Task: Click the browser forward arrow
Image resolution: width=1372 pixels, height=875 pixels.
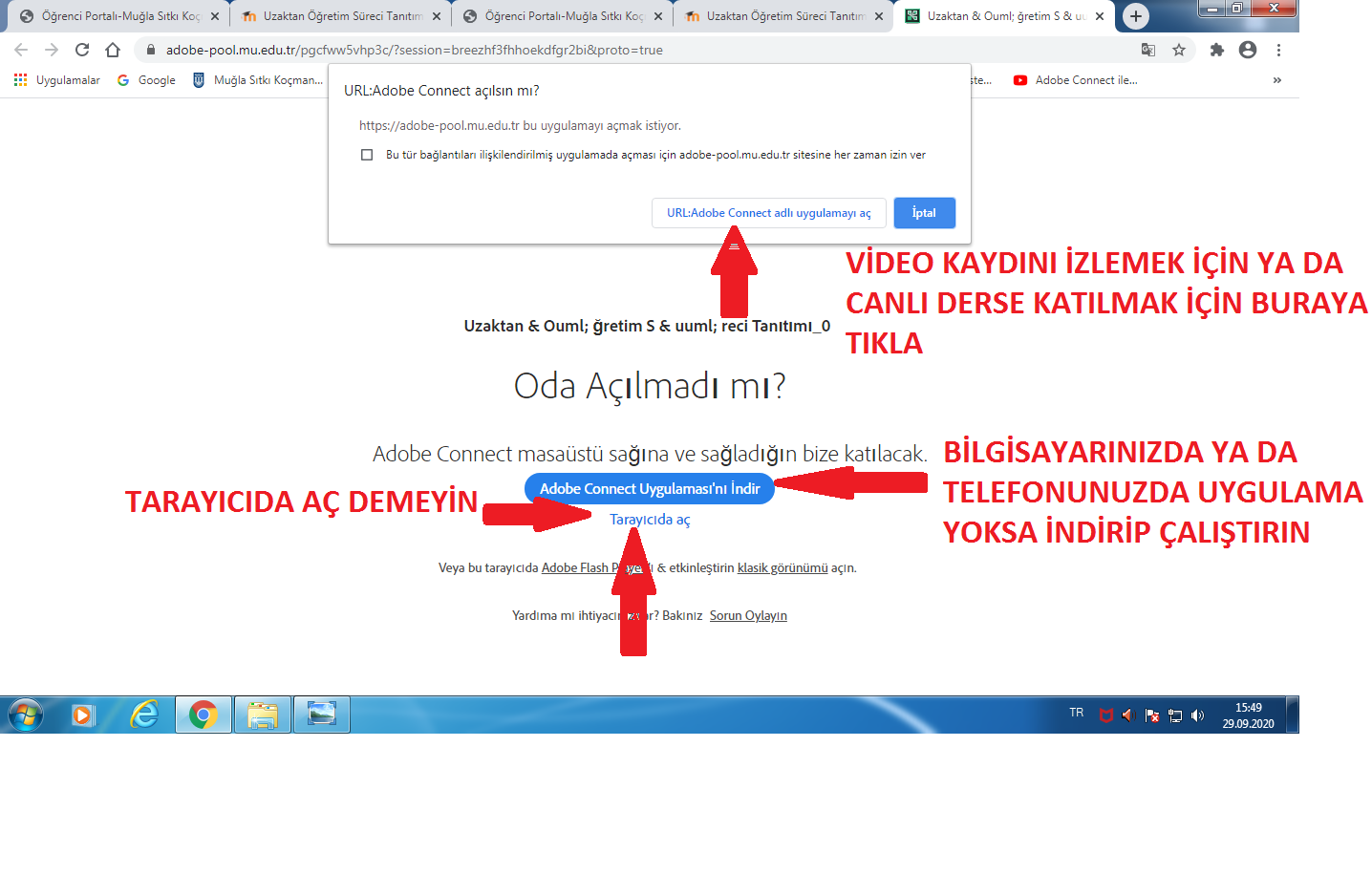Action: coord(52,50)
